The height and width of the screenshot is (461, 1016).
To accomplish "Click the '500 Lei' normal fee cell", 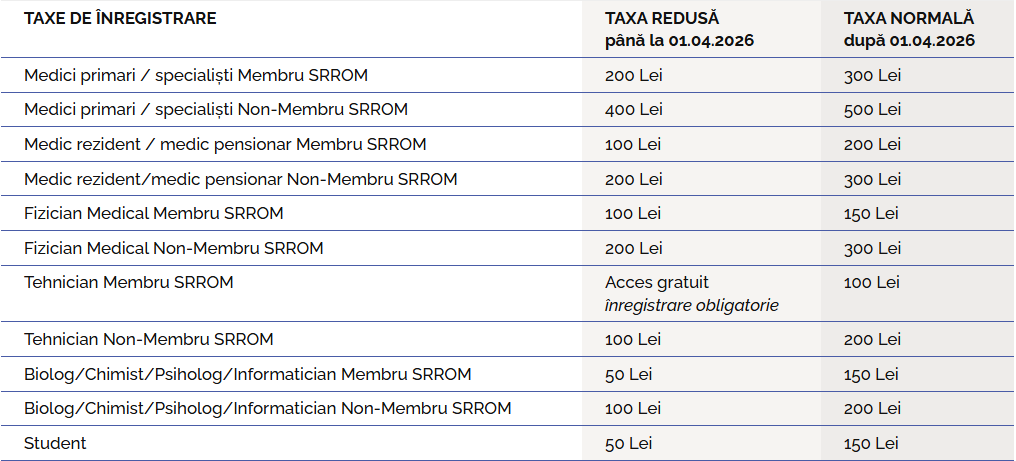I will pyautogui.click(x=872, y=109).
